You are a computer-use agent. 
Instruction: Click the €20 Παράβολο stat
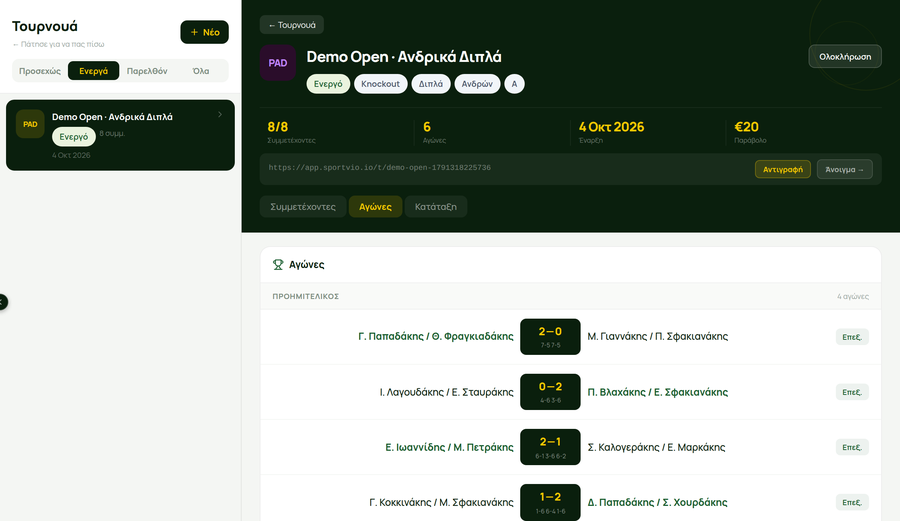click(750, 132)
